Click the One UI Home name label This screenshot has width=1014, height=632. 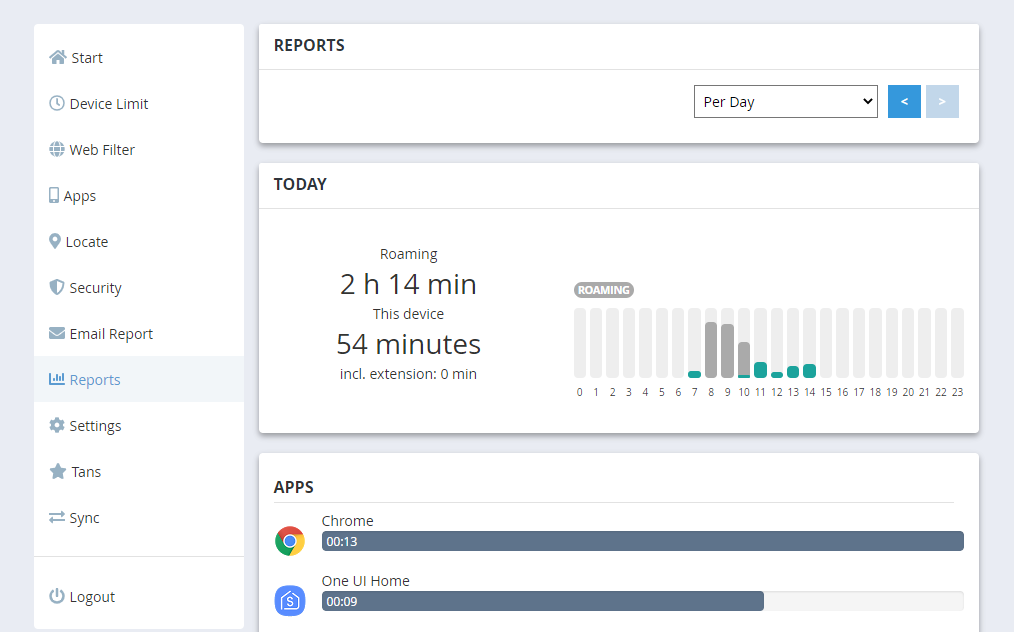click(x=365, y=581)
